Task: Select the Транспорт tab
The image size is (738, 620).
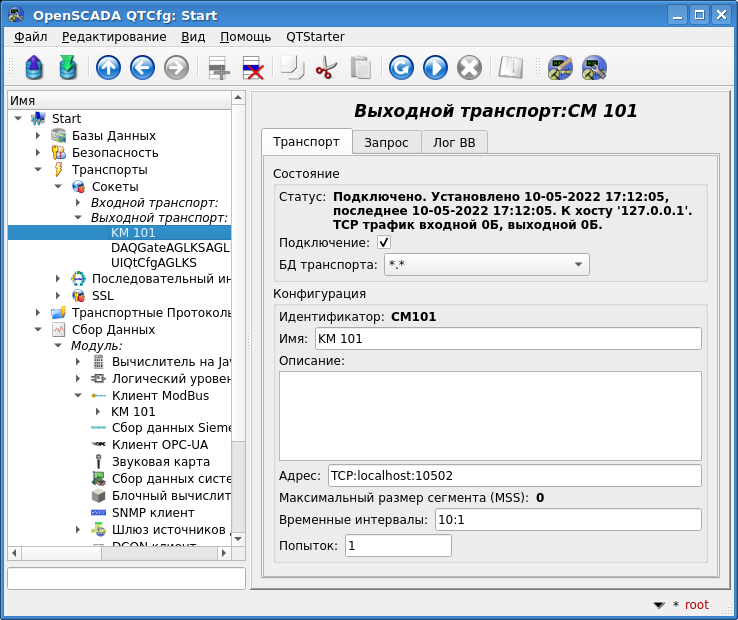Action: (306, 141)
